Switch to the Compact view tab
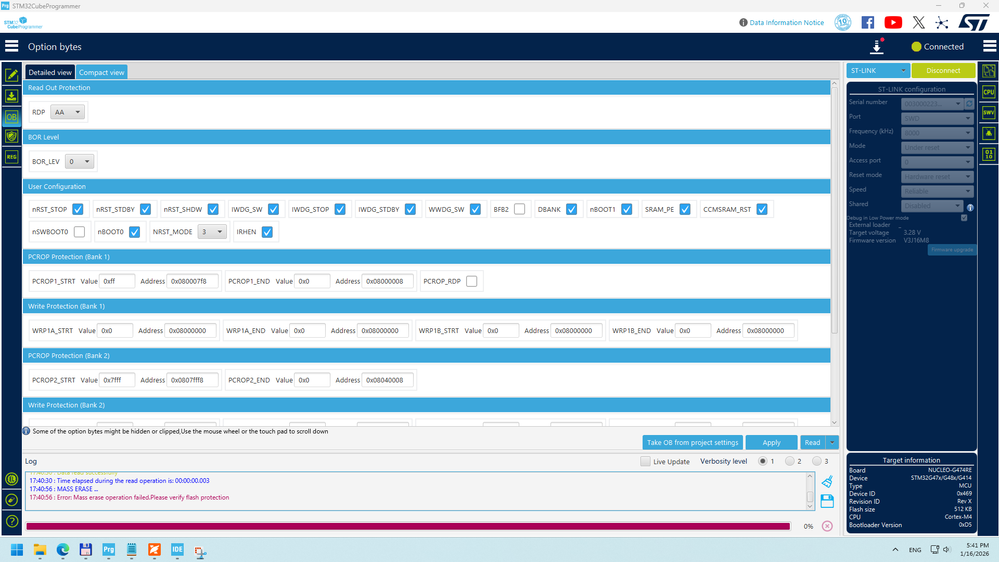Screen dimensions: 999x562 click(x=101, y=72)
